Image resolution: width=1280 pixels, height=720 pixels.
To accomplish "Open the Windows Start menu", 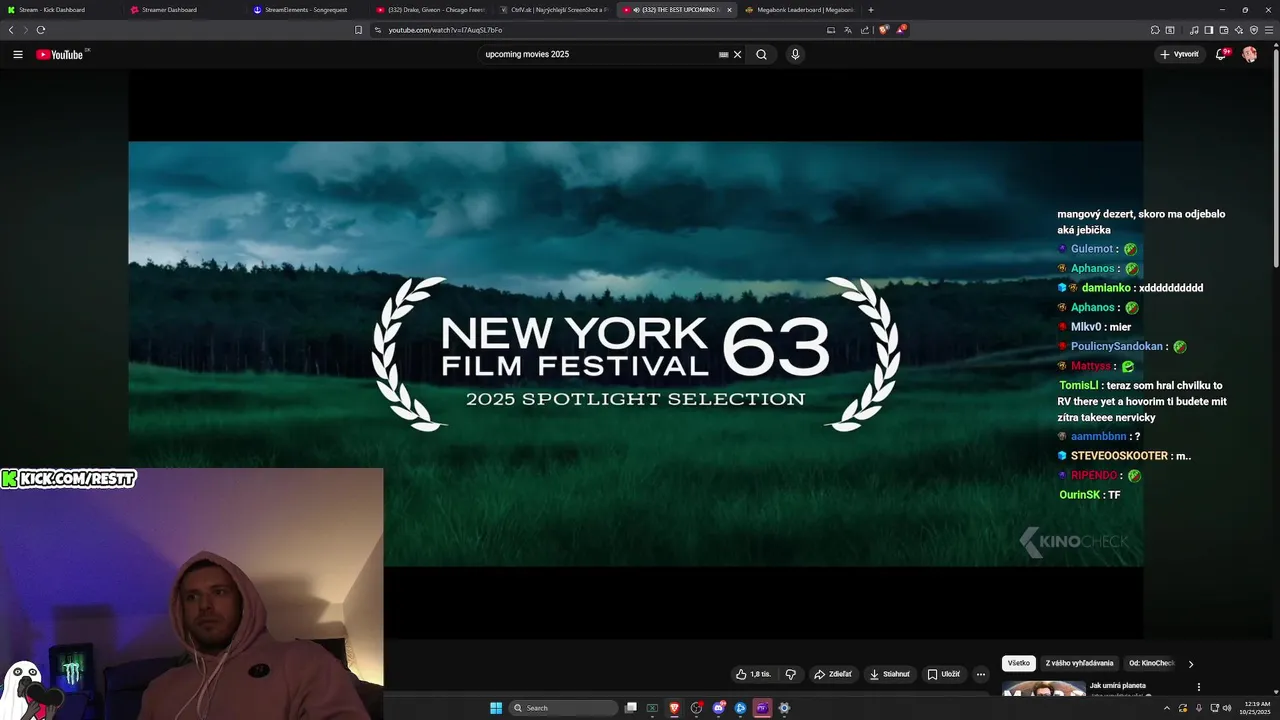I will click(x=496, y=708).
